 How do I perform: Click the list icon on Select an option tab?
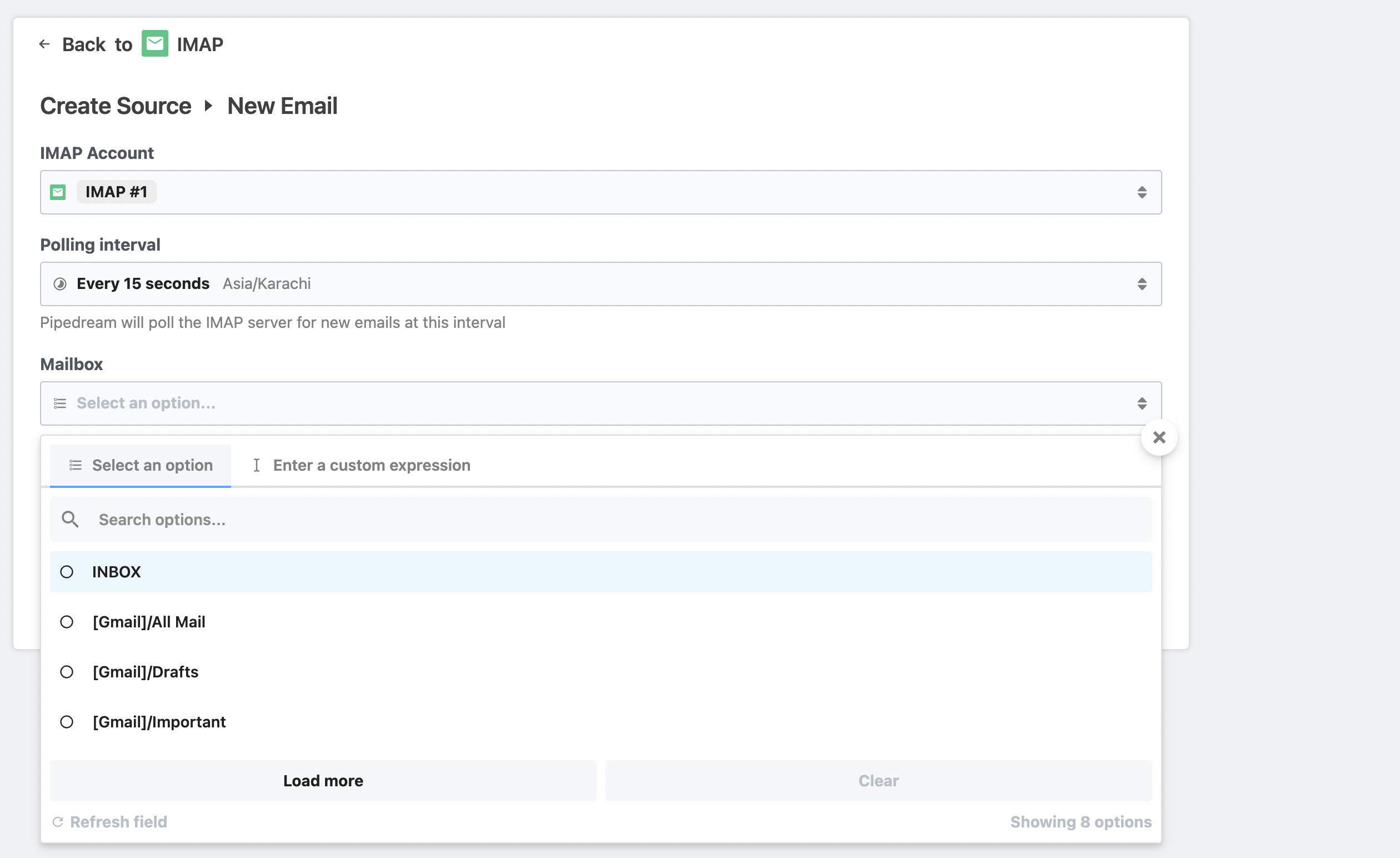[x=74, y=465]
